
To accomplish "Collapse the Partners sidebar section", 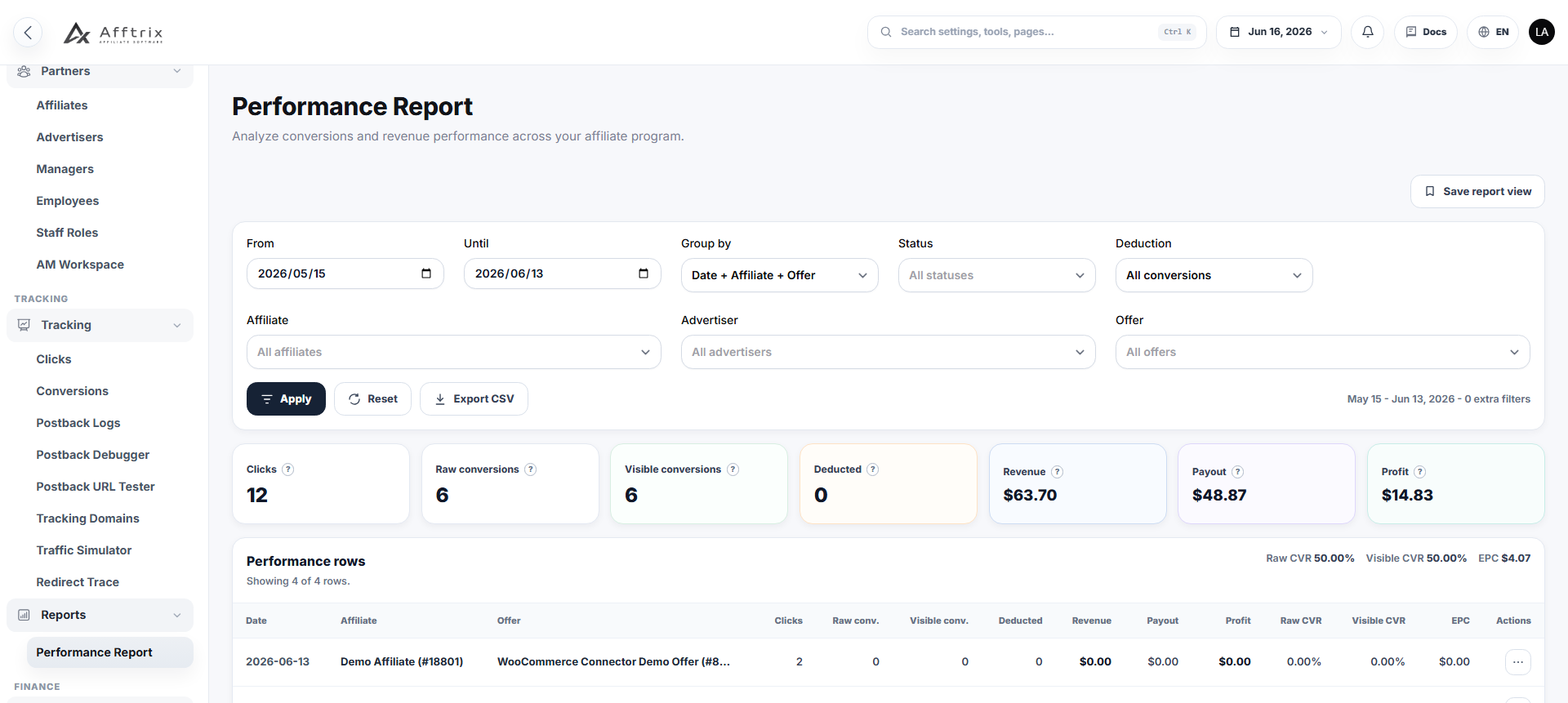I will pos(100,72).
